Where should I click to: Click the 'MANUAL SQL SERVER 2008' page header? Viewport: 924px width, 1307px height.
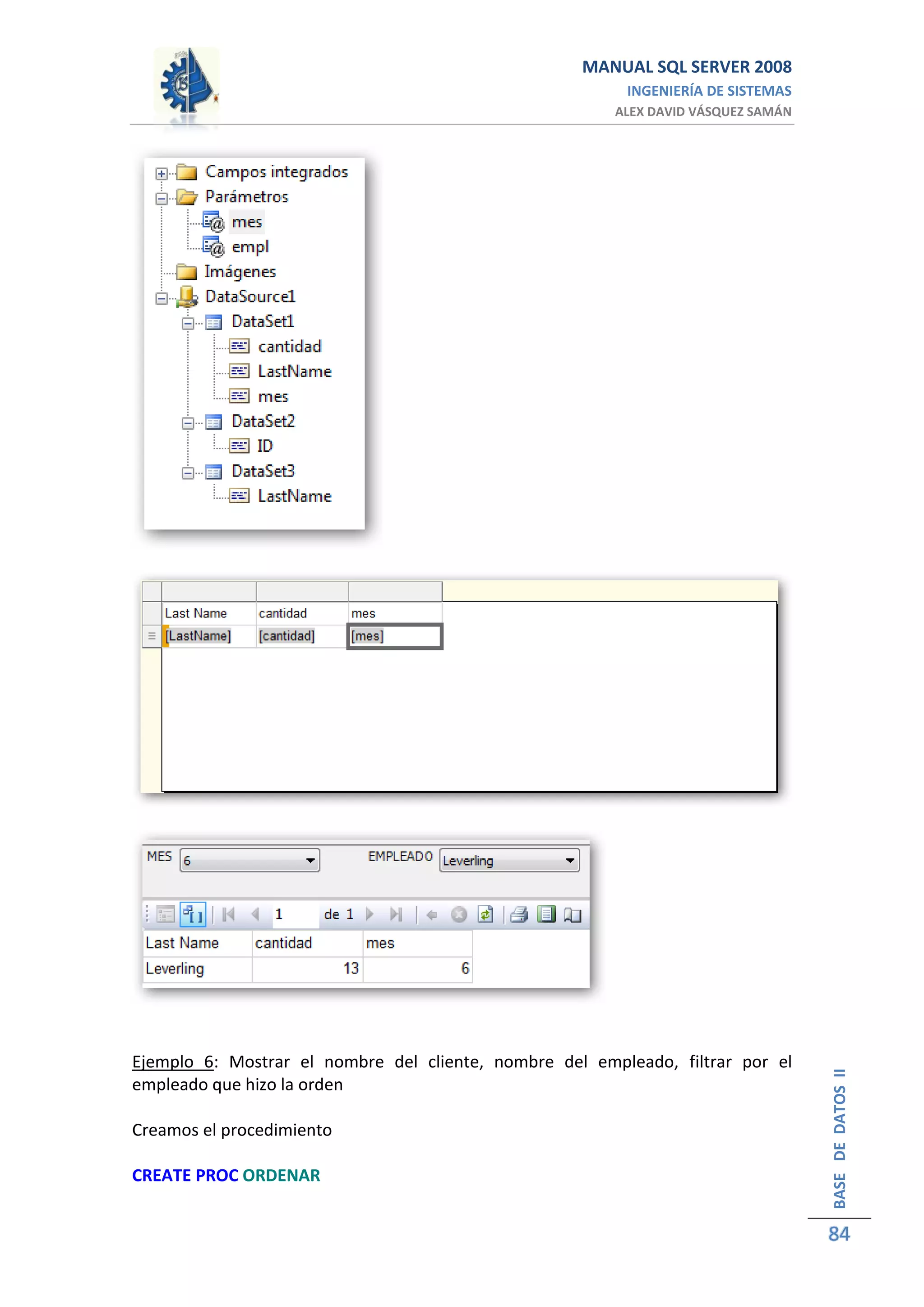(x=687, y=67)
